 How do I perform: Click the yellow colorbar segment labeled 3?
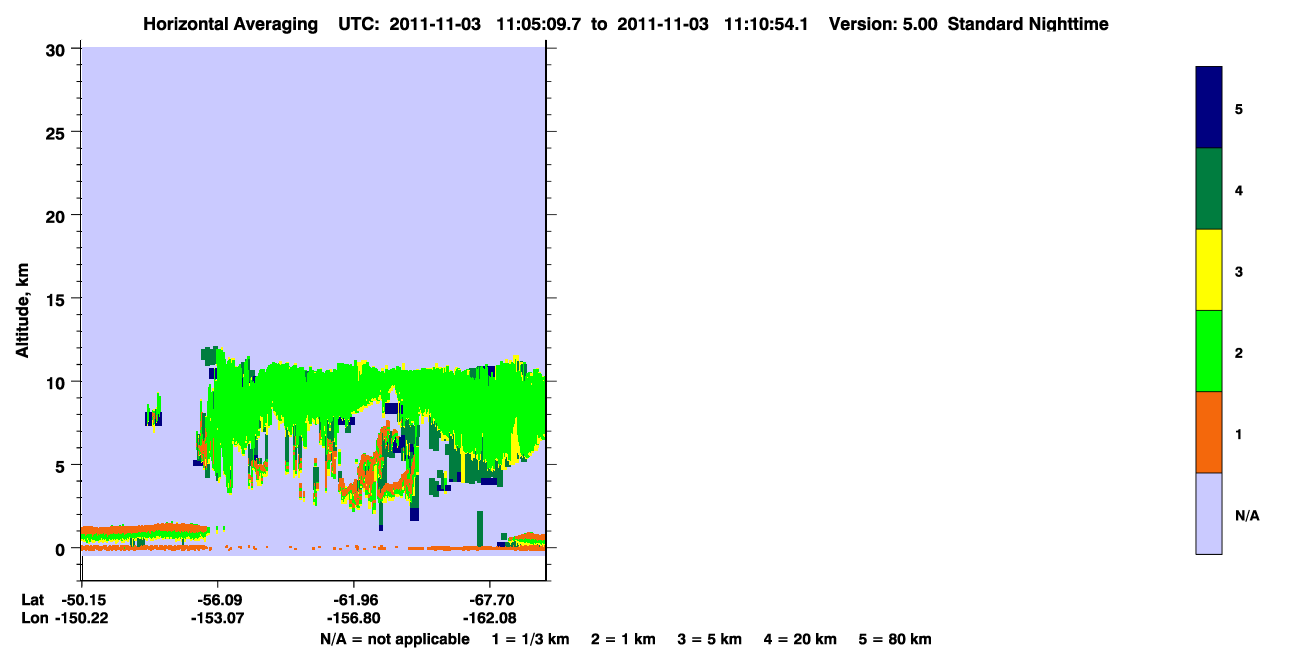tap(1209, 270)
